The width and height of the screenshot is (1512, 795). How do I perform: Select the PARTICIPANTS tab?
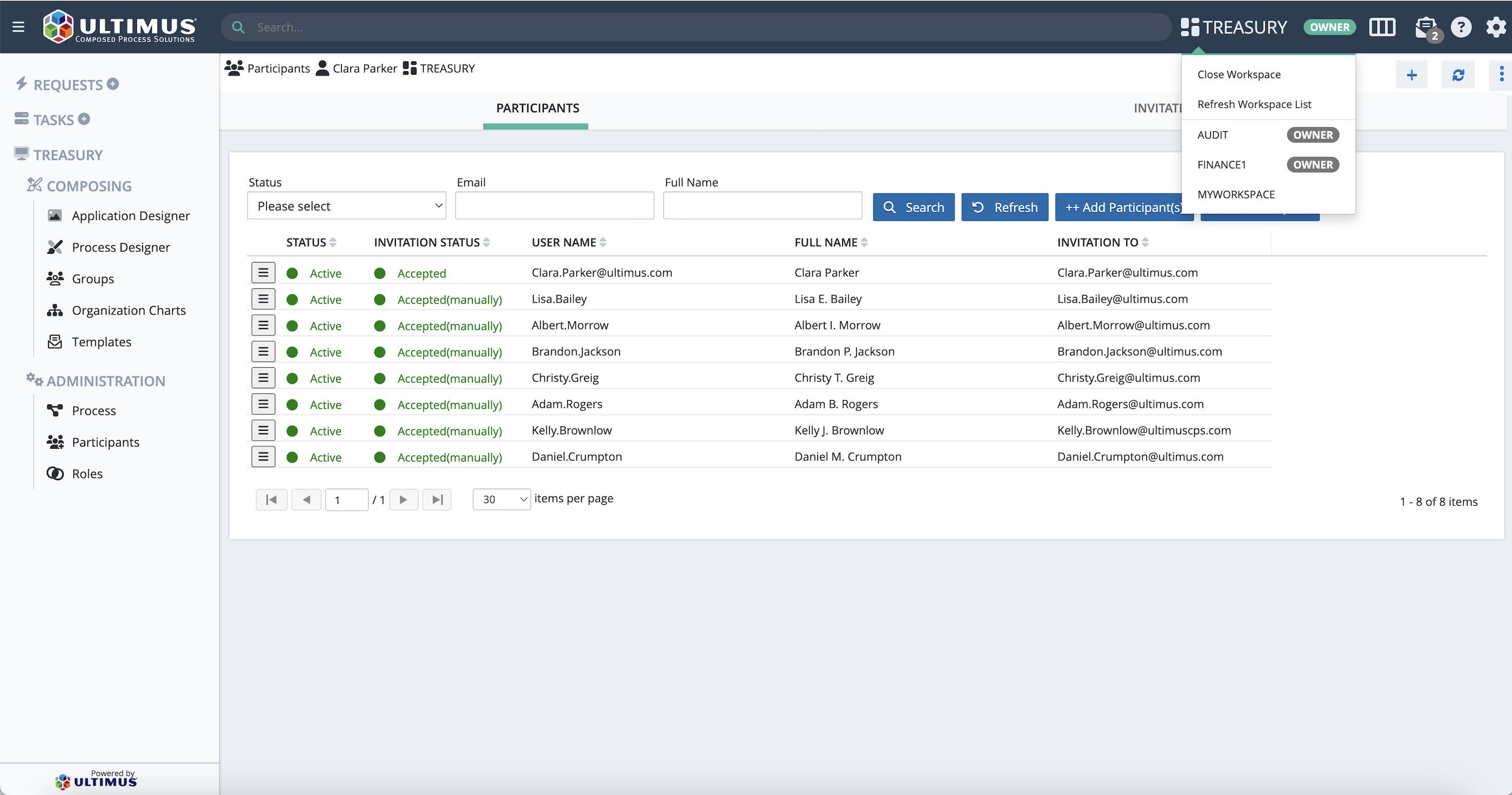537,109
